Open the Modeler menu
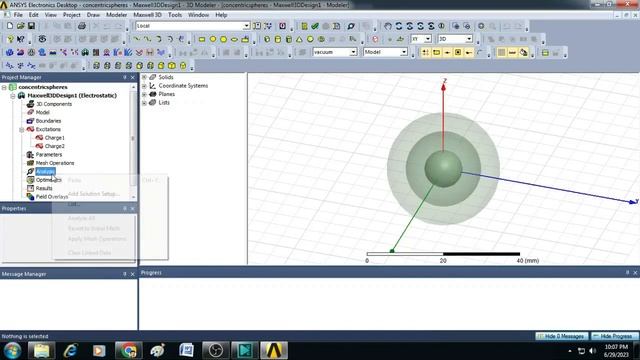This screenshot has height=360, width=640. pos(116,15)
